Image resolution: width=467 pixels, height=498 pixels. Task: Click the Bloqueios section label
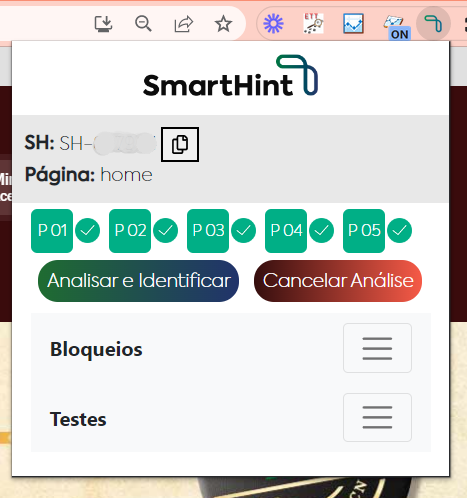(x=96, y=350)
